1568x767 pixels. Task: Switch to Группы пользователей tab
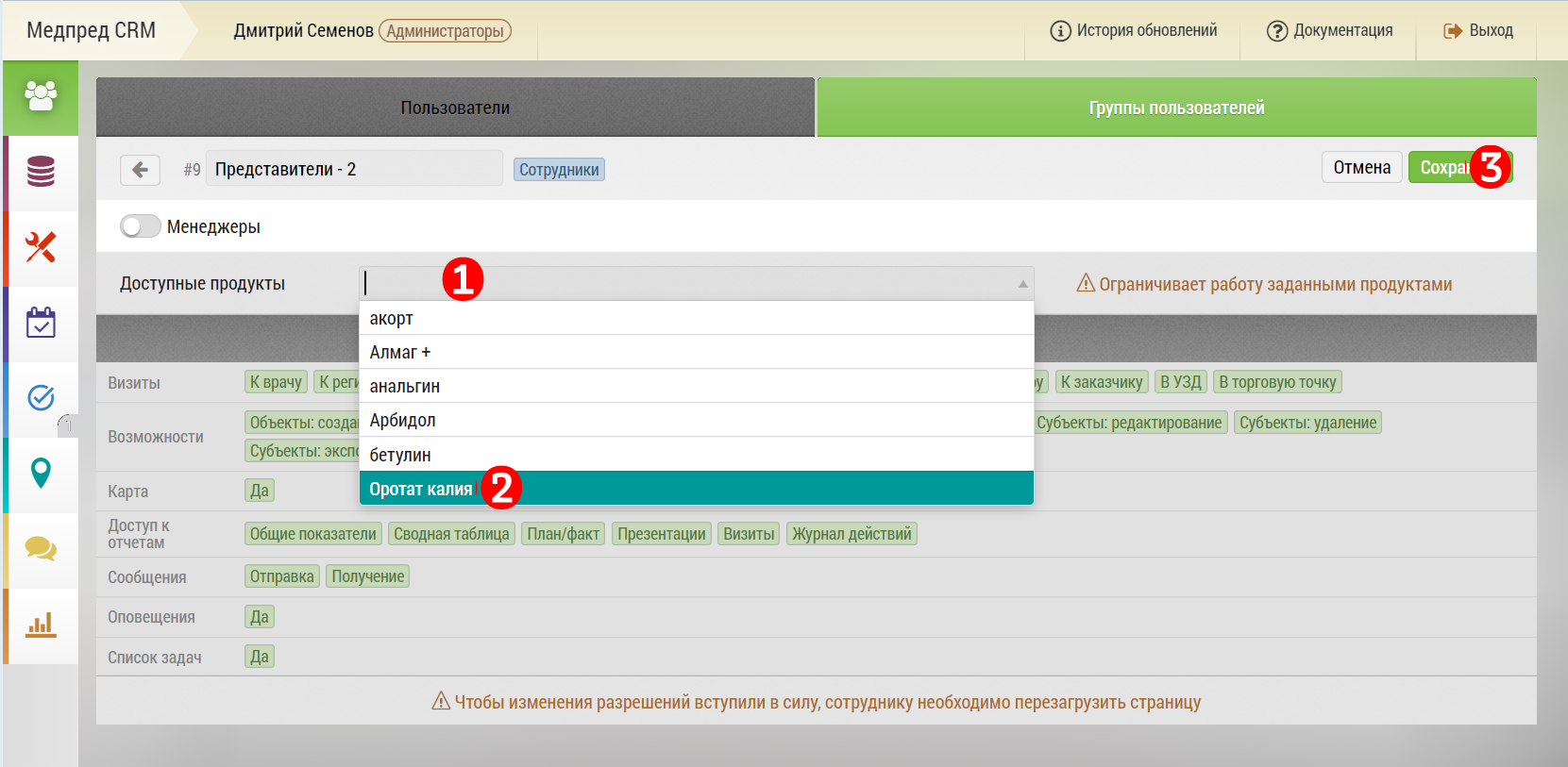1176,108
